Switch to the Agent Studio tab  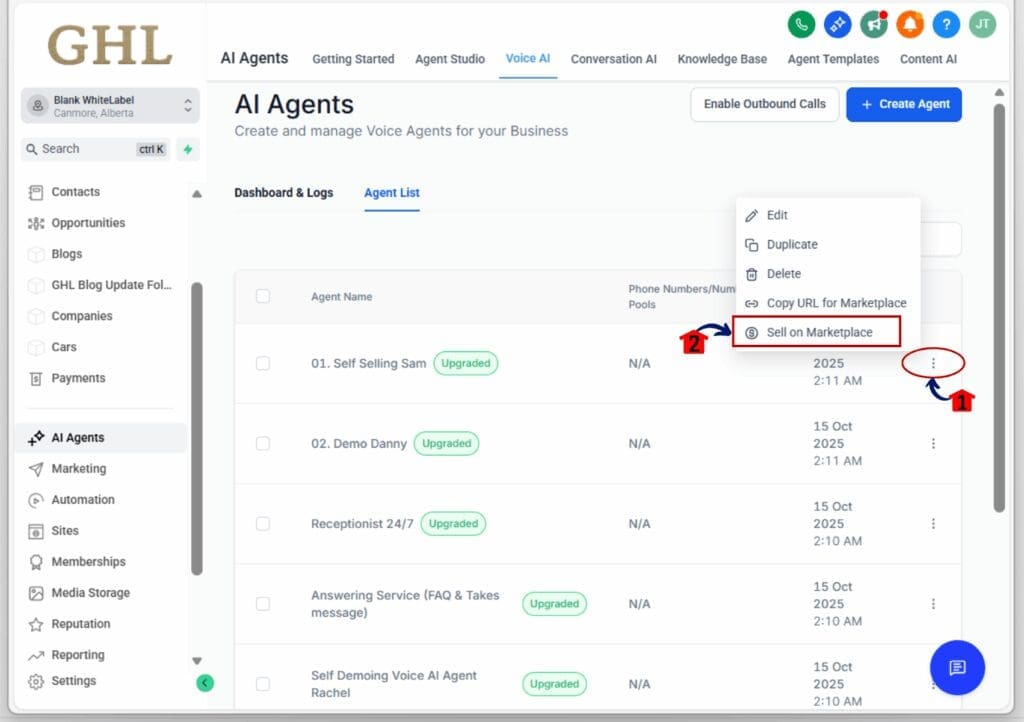click(x=450, y=59)
